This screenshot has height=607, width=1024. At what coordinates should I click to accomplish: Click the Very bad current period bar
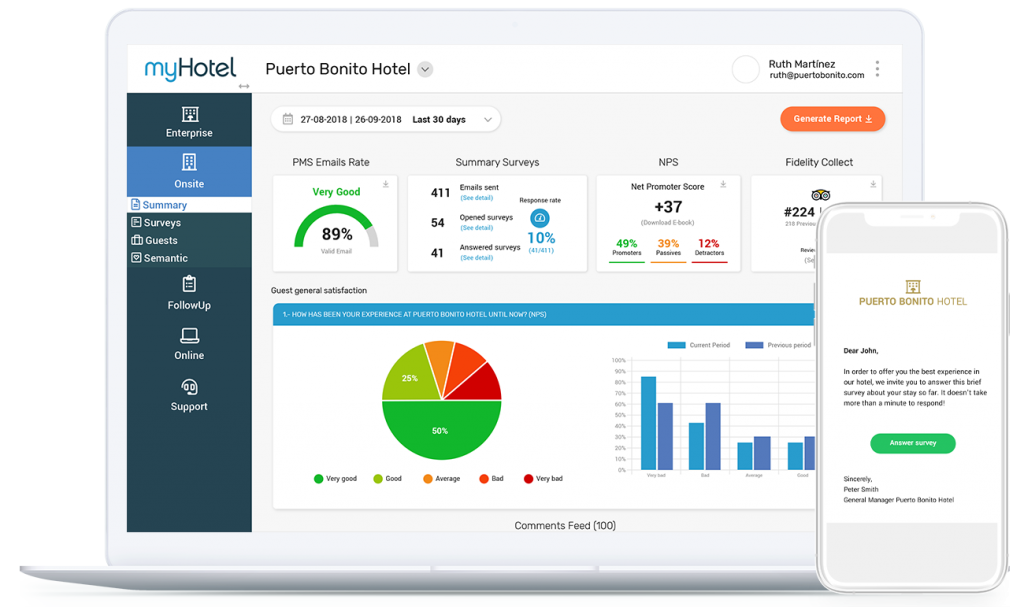coord(648,423)
